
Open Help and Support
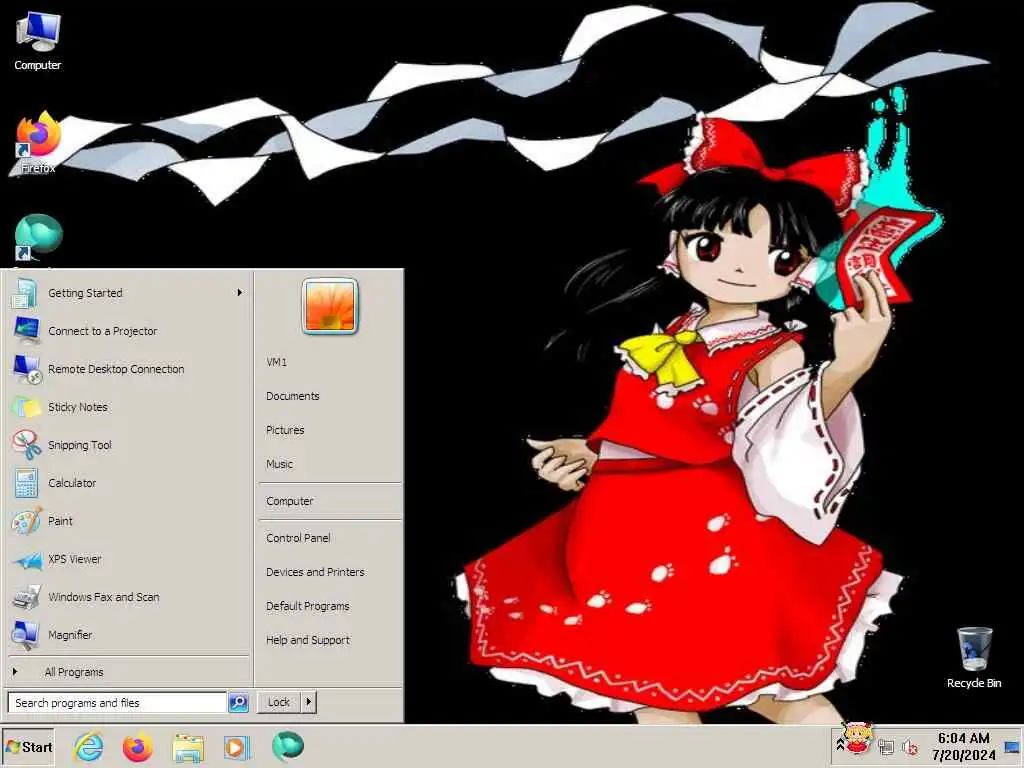point(308,640)
